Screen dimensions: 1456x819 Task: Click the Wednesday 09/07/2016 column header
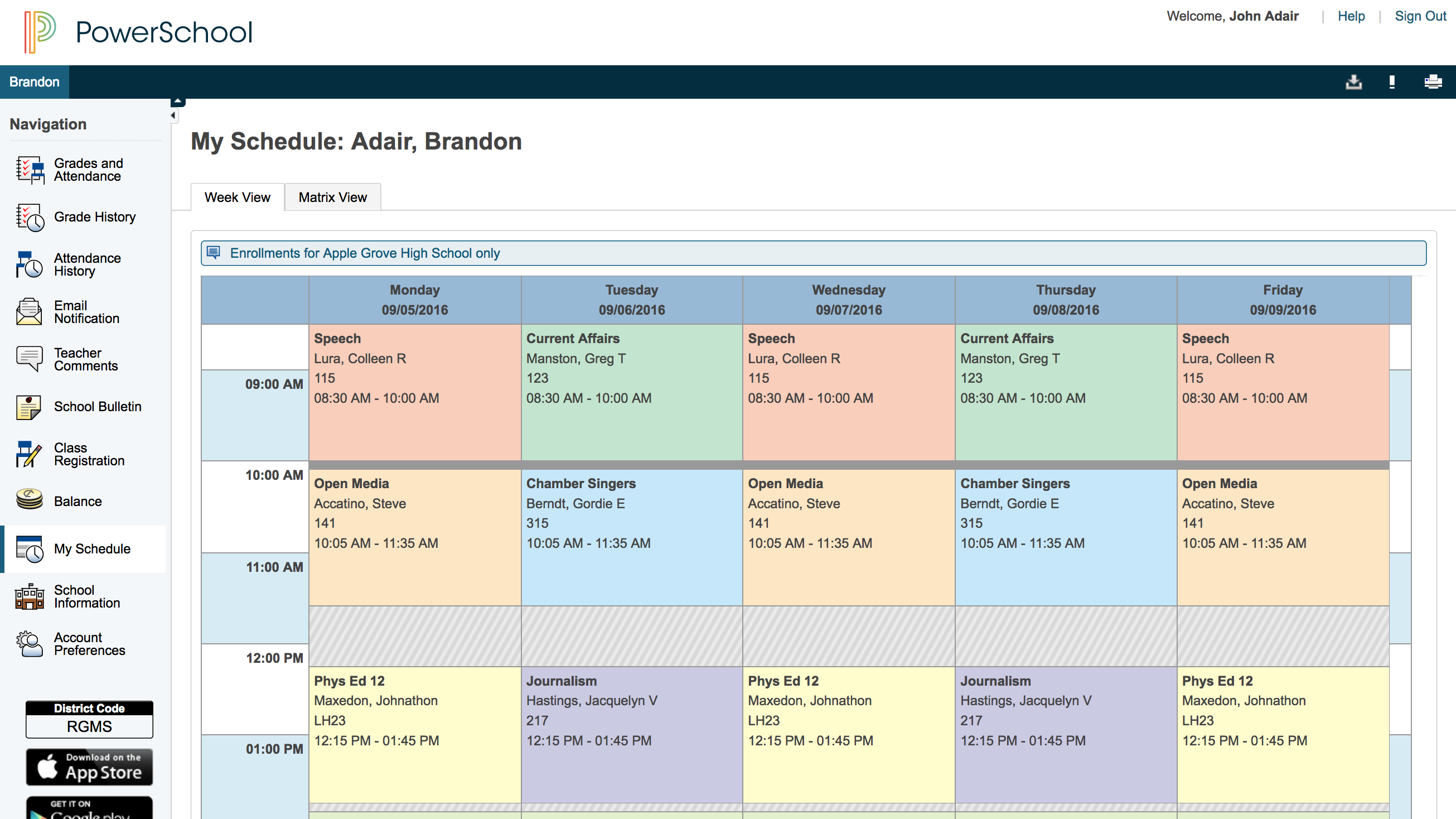(x=849, y=300)
